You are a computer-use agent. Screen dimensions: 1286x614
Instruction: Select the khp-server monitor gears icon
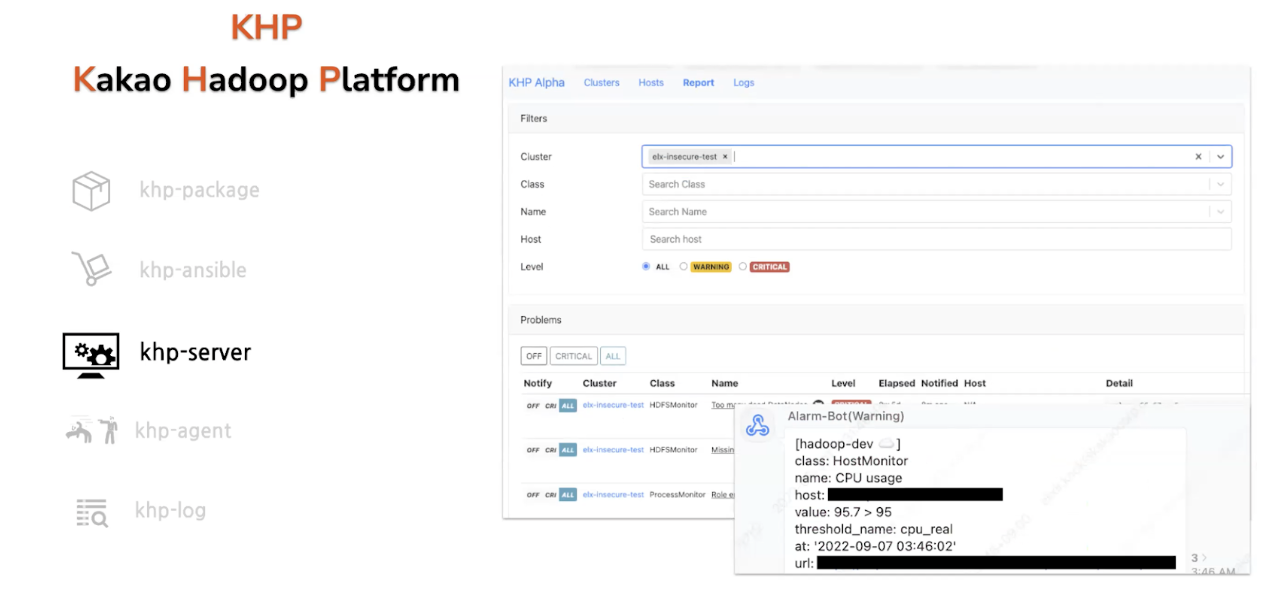click(x=91, y=354)
